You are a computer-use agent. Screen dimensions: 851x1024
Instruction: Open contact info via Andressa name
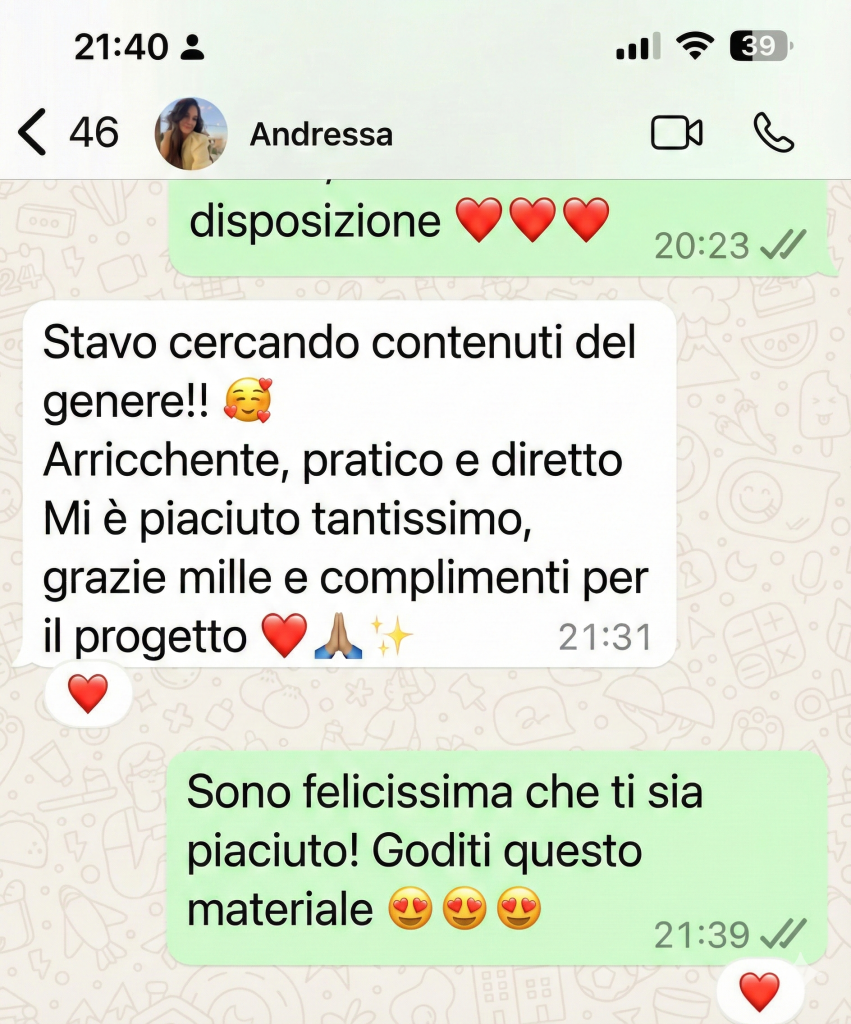tap(321, 135)
